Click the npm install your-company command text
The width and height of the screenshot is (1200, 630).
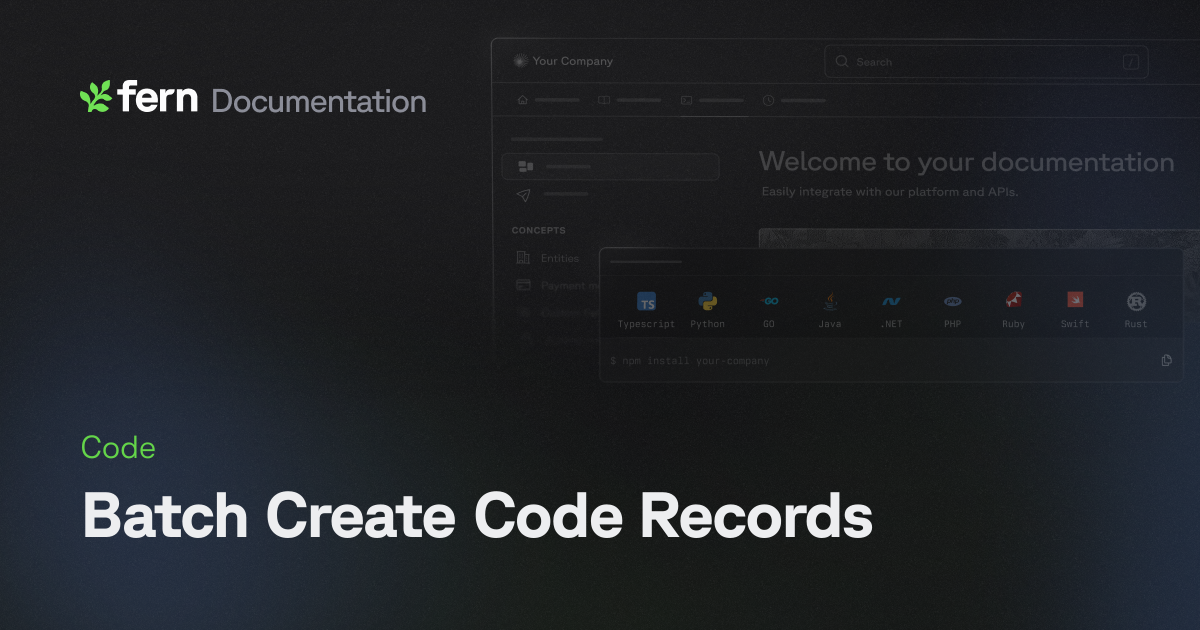(x=690, y=361)
